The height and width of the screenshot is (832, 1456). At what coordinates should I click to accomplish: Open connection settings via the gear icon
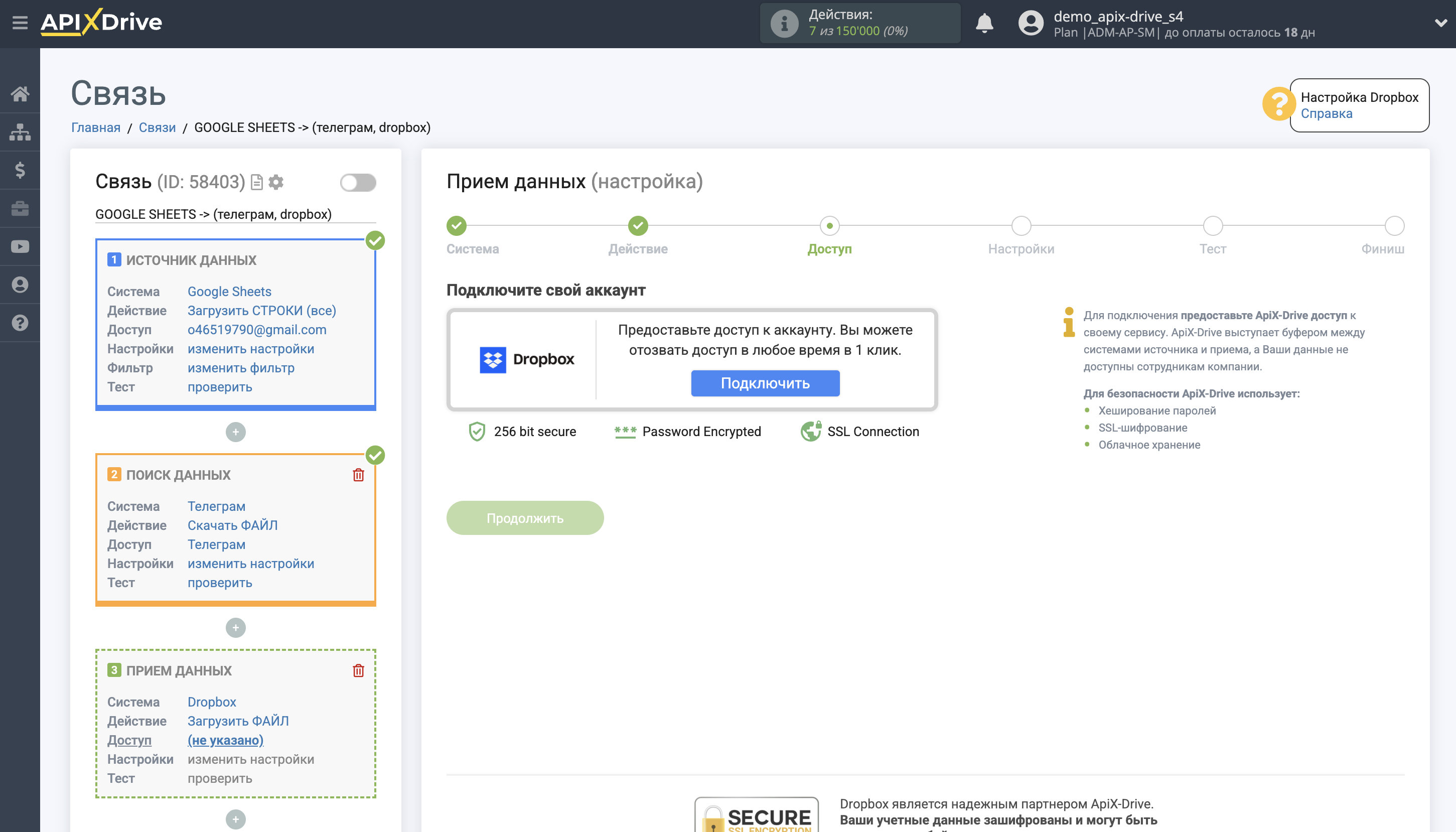(276, 182)
